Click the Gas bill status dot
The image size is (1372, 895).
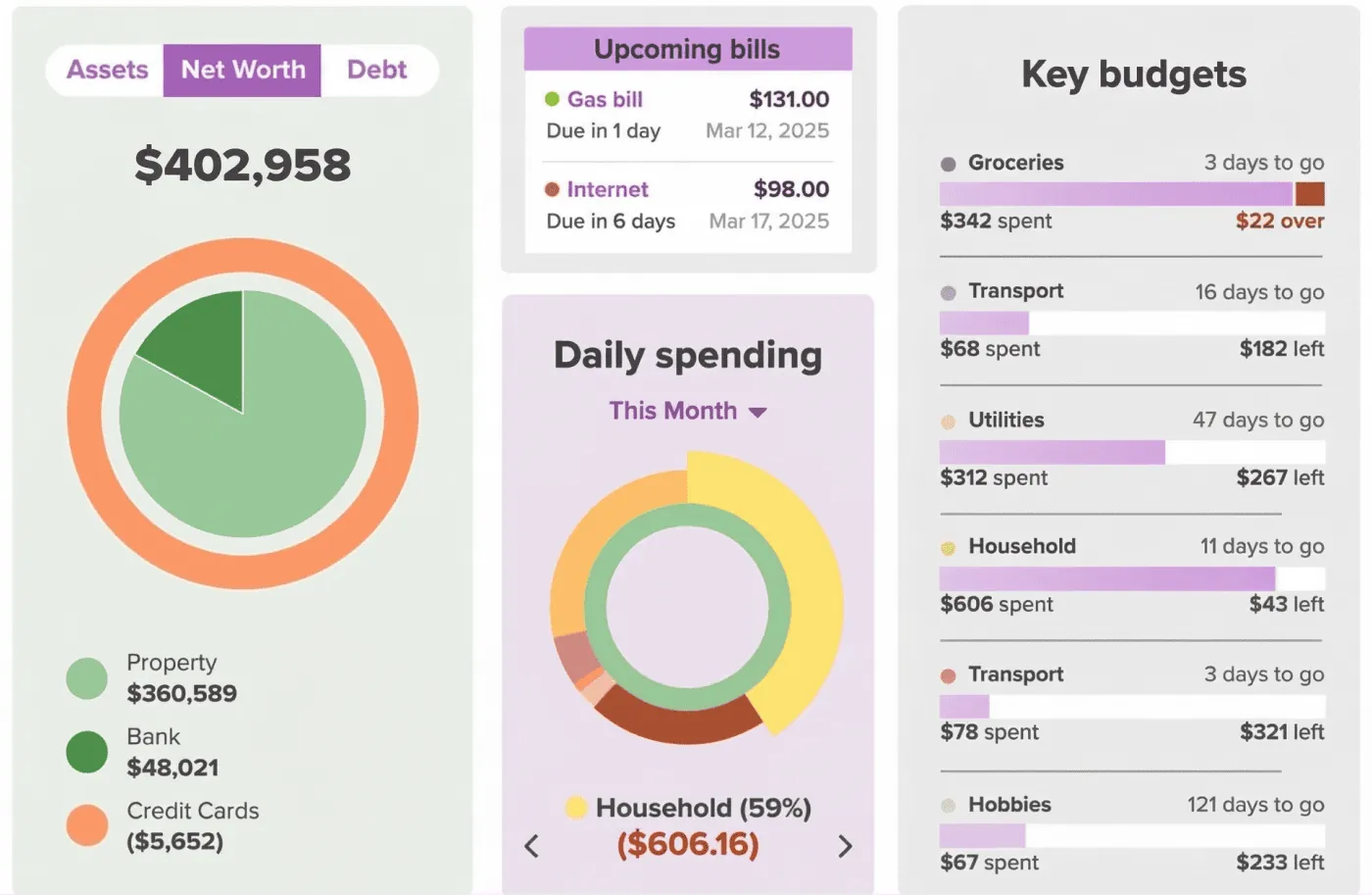click(553, 99)
